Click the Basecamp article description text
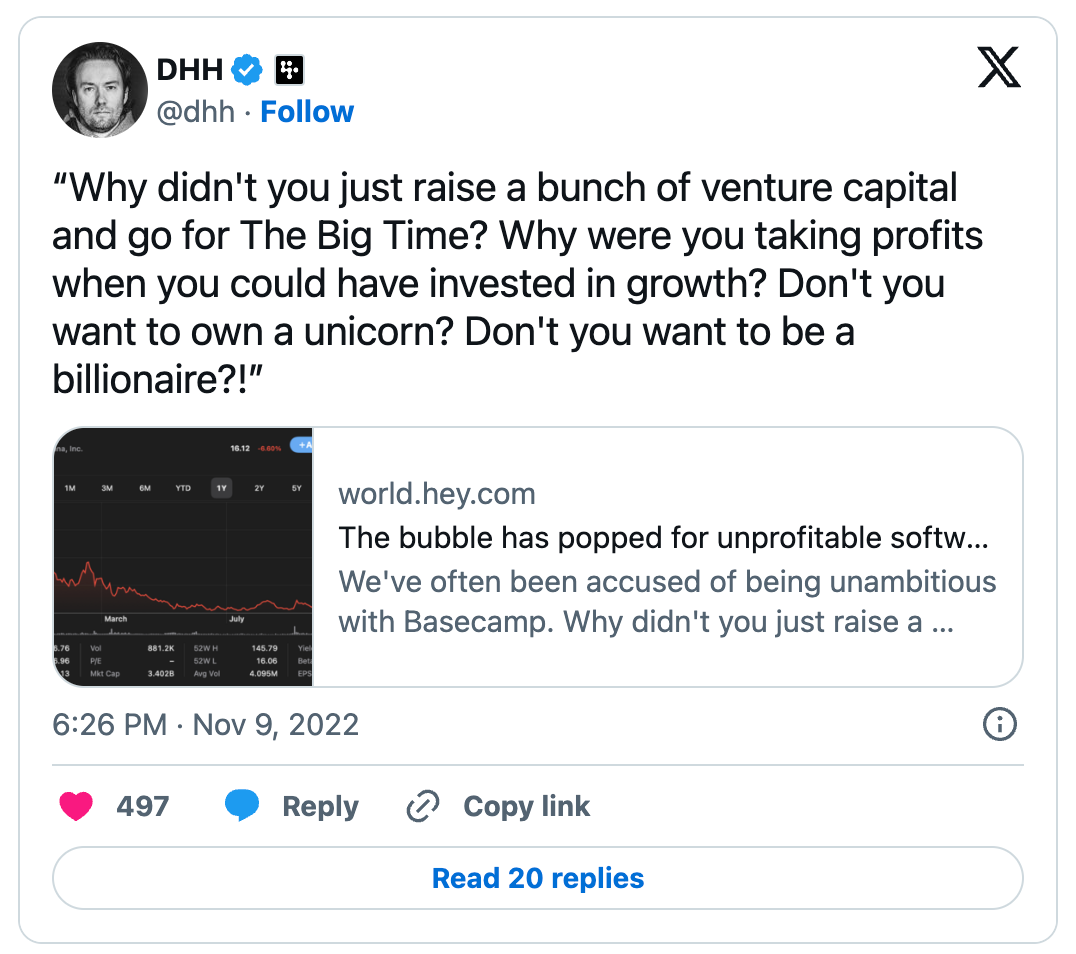The height and width of the screenshot is (954, 1076). click(x=667, y=601)
